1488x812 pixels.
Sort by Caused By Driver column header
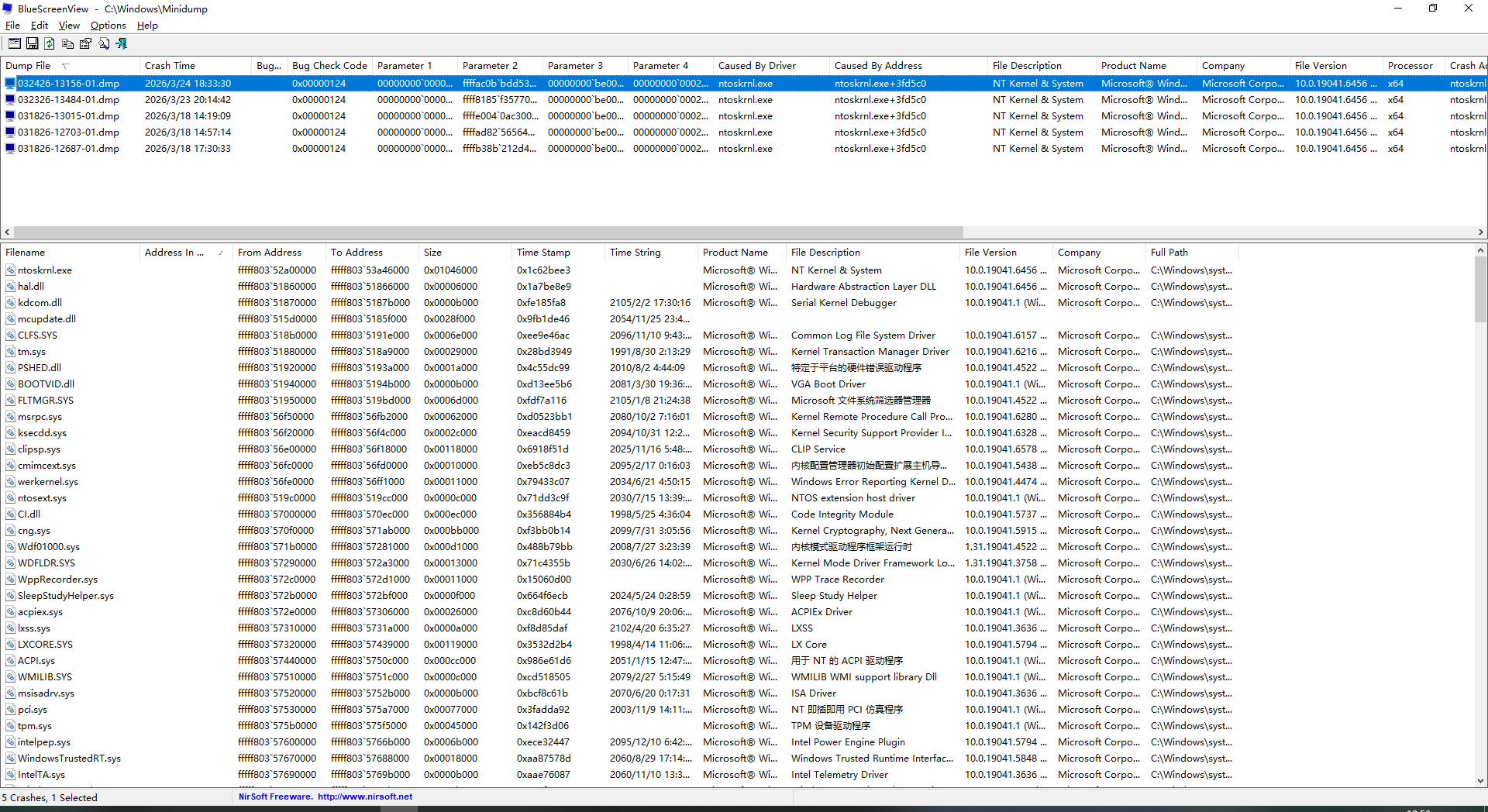click(771, 66)
